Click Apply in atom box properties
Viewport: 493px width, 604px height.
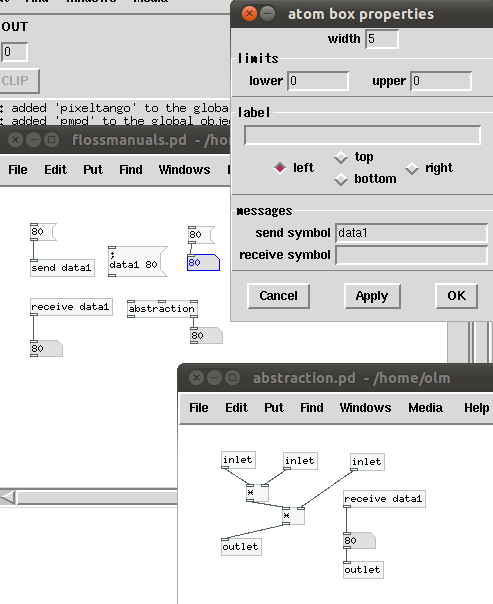pyautogui.click(x=372, y=296)
